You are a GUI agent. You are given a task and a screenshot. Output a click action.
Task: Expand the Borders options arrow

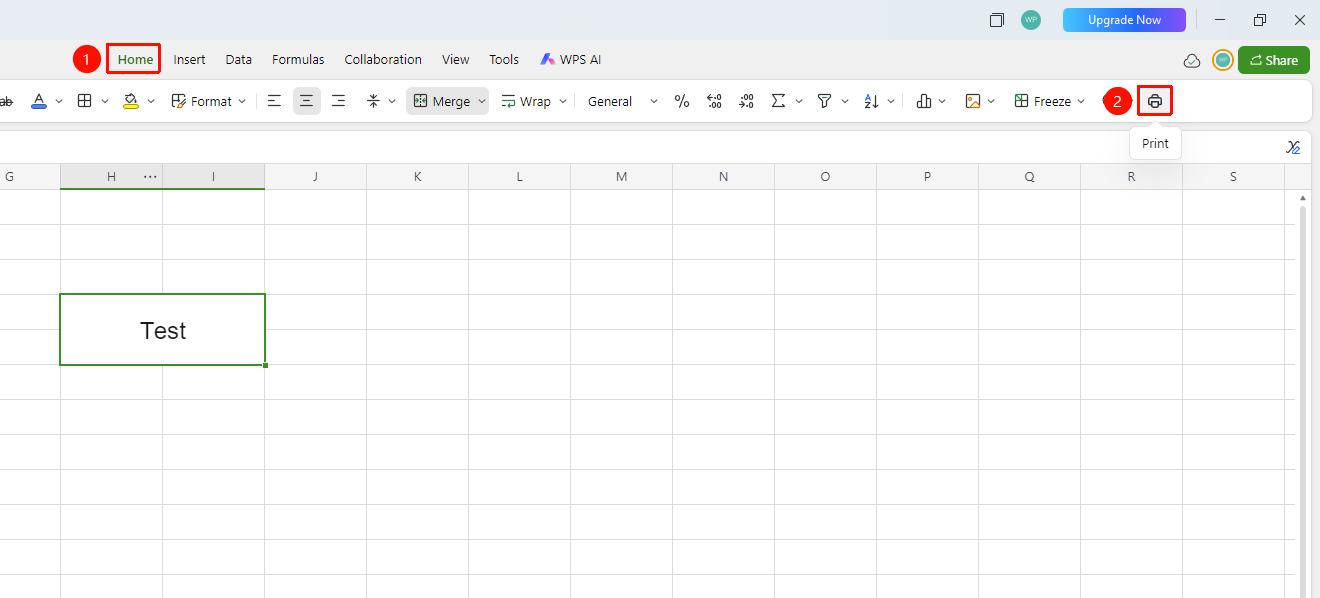click(x=105, y=101)
